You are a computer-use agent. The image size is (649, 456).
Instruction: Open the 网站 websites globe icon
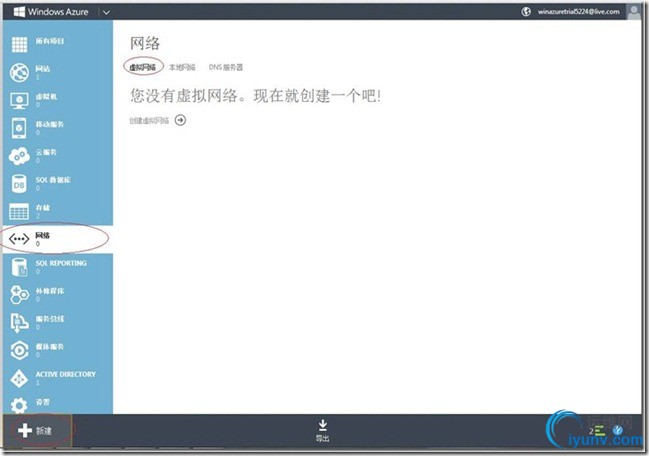[19, 72]
